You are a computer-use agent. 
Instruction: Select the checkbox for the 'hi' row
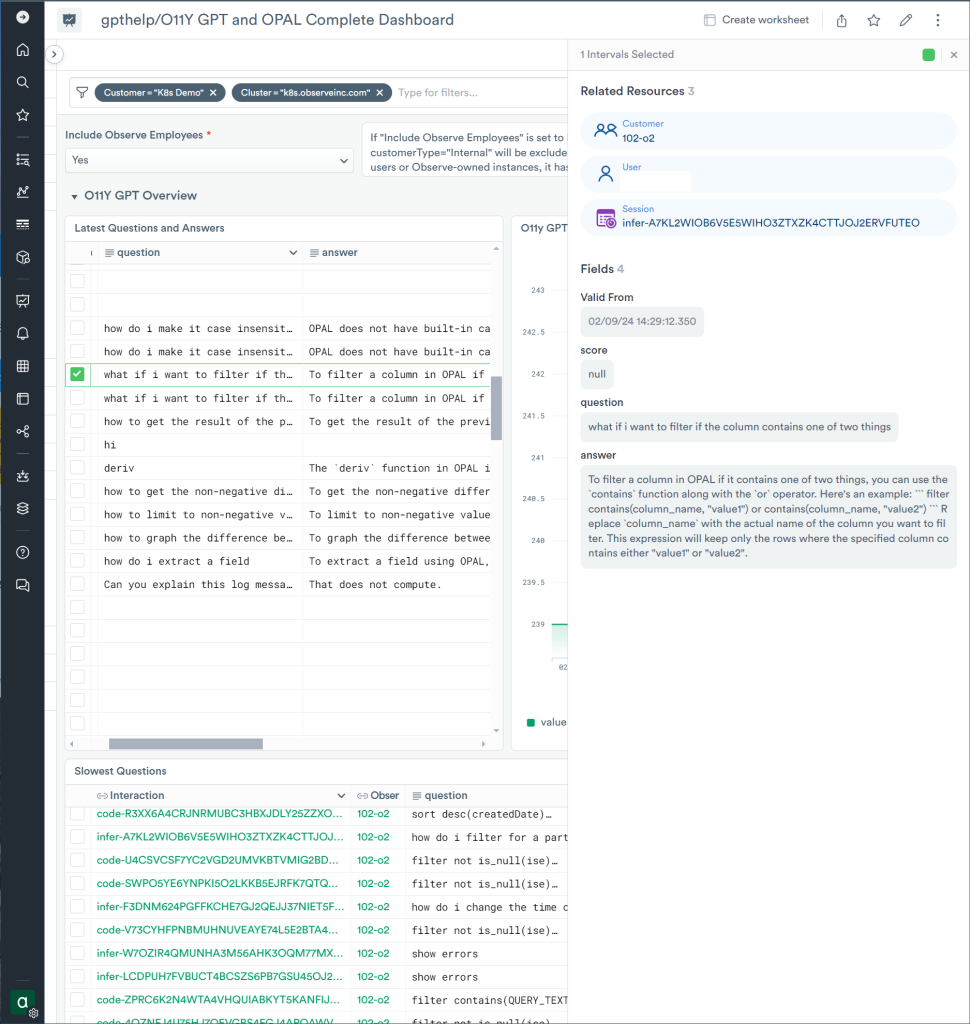(x=77, y=444)
